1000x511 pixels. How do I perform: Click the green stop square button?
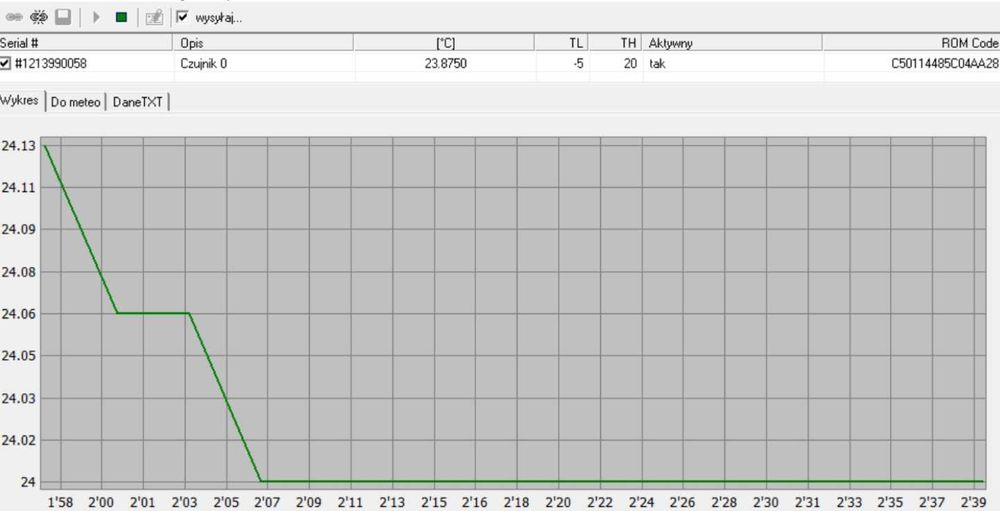(x=121, y=17)
